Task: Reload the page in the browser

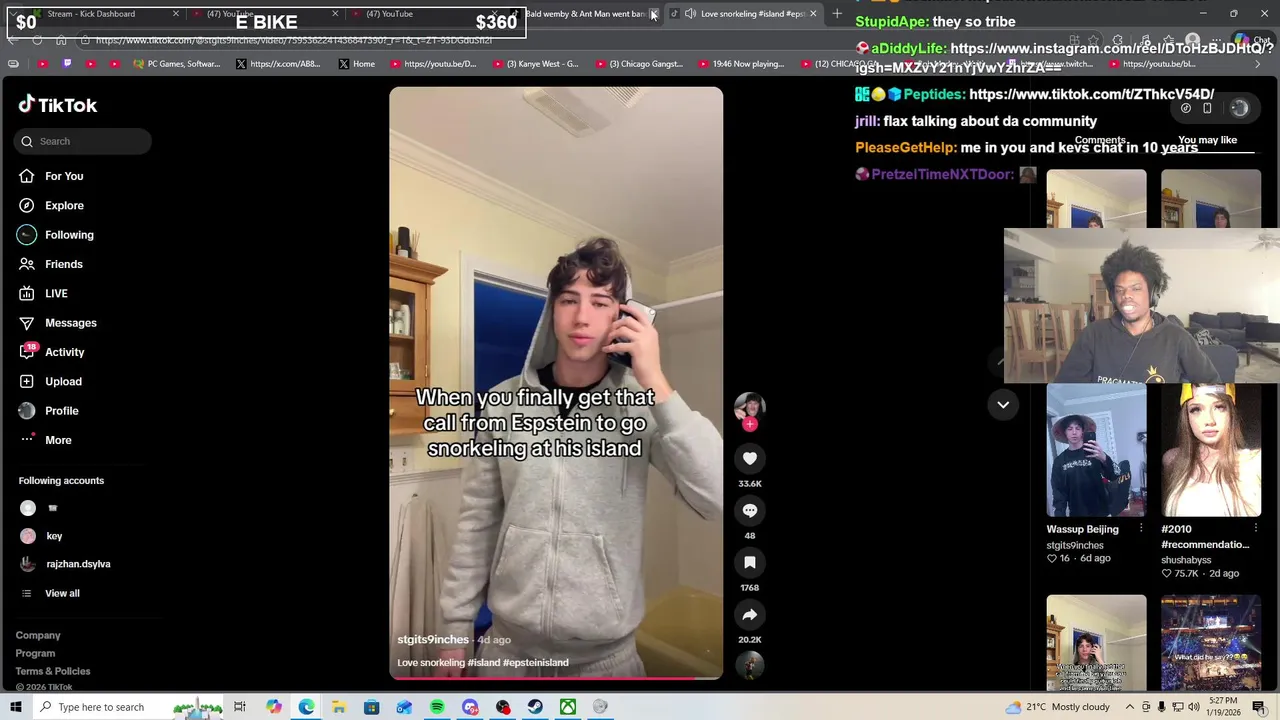Action: pyautogui.click(x=37, y=40)
